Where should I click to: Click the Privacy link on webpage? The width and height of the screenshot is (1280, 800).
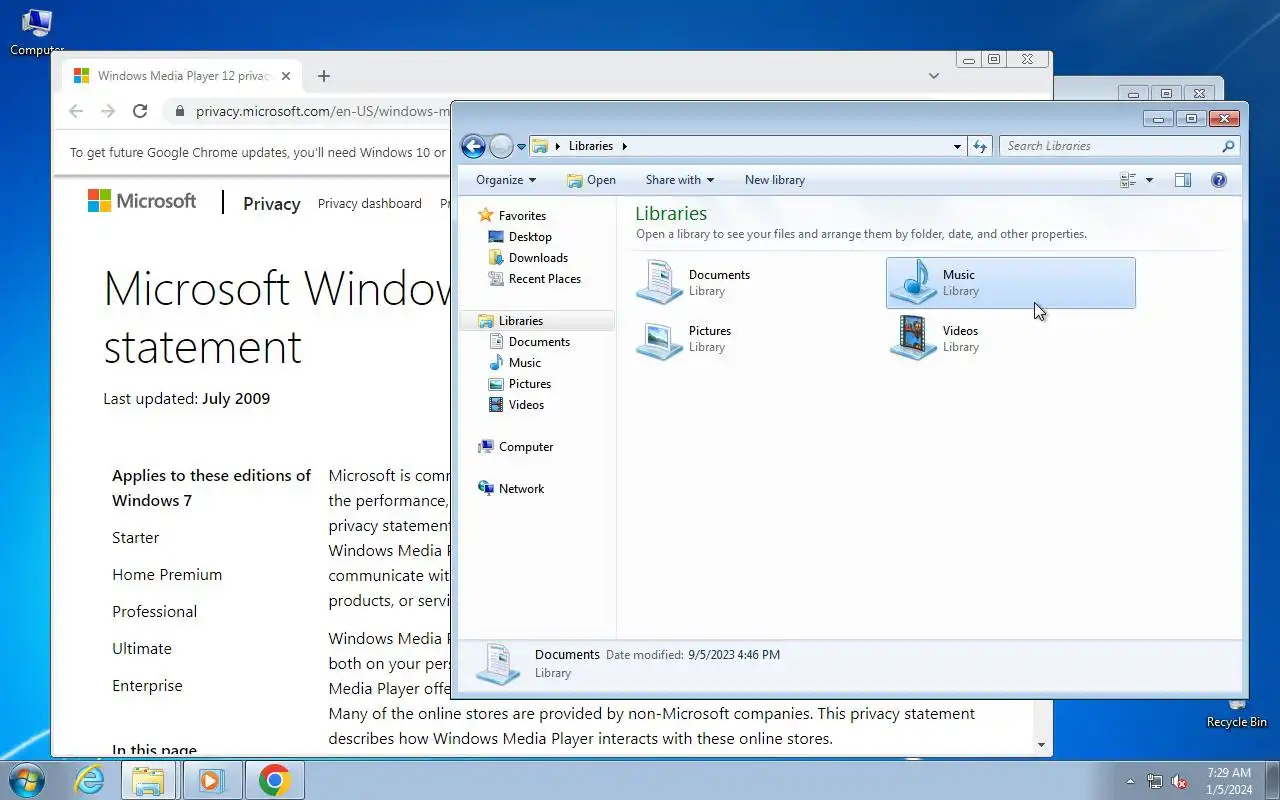point(272,203)
